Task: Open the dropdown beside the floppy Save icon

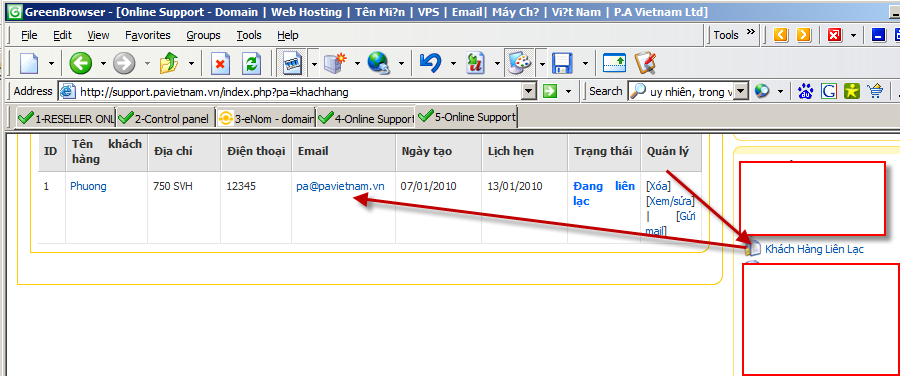Action: coord(585,63)
